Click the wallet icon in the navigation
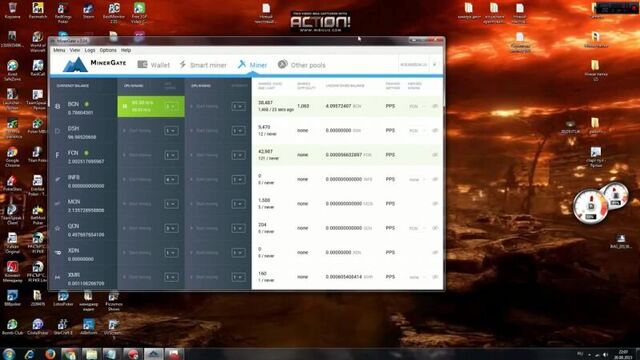 142,64
